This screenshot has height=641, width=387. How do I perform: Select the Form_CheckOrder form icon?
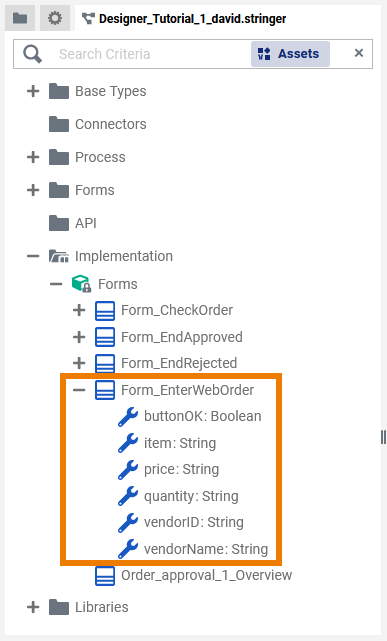coord(105,311)
